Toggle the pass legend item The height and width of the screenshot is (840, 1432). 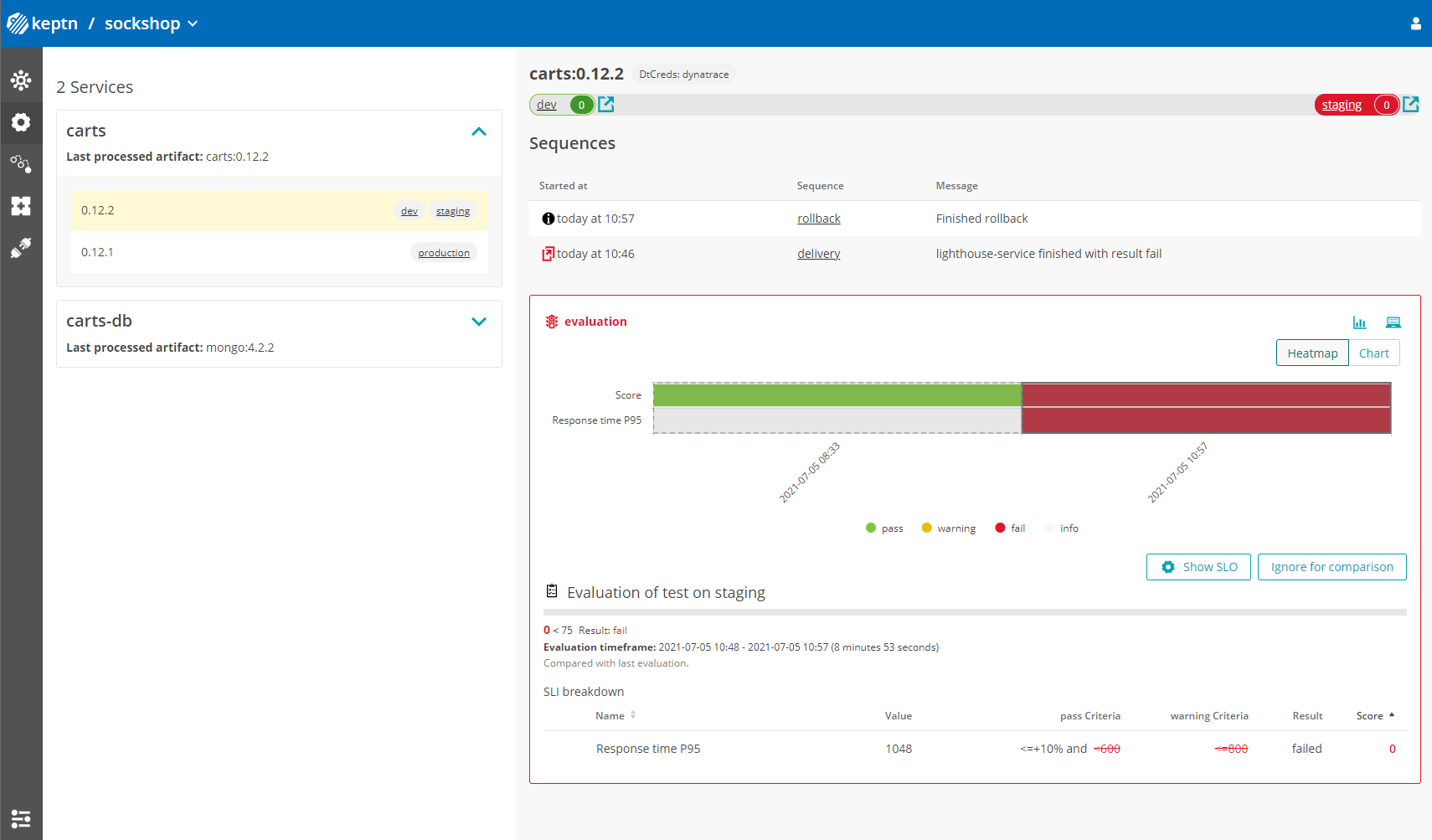[x=884, y=528]
